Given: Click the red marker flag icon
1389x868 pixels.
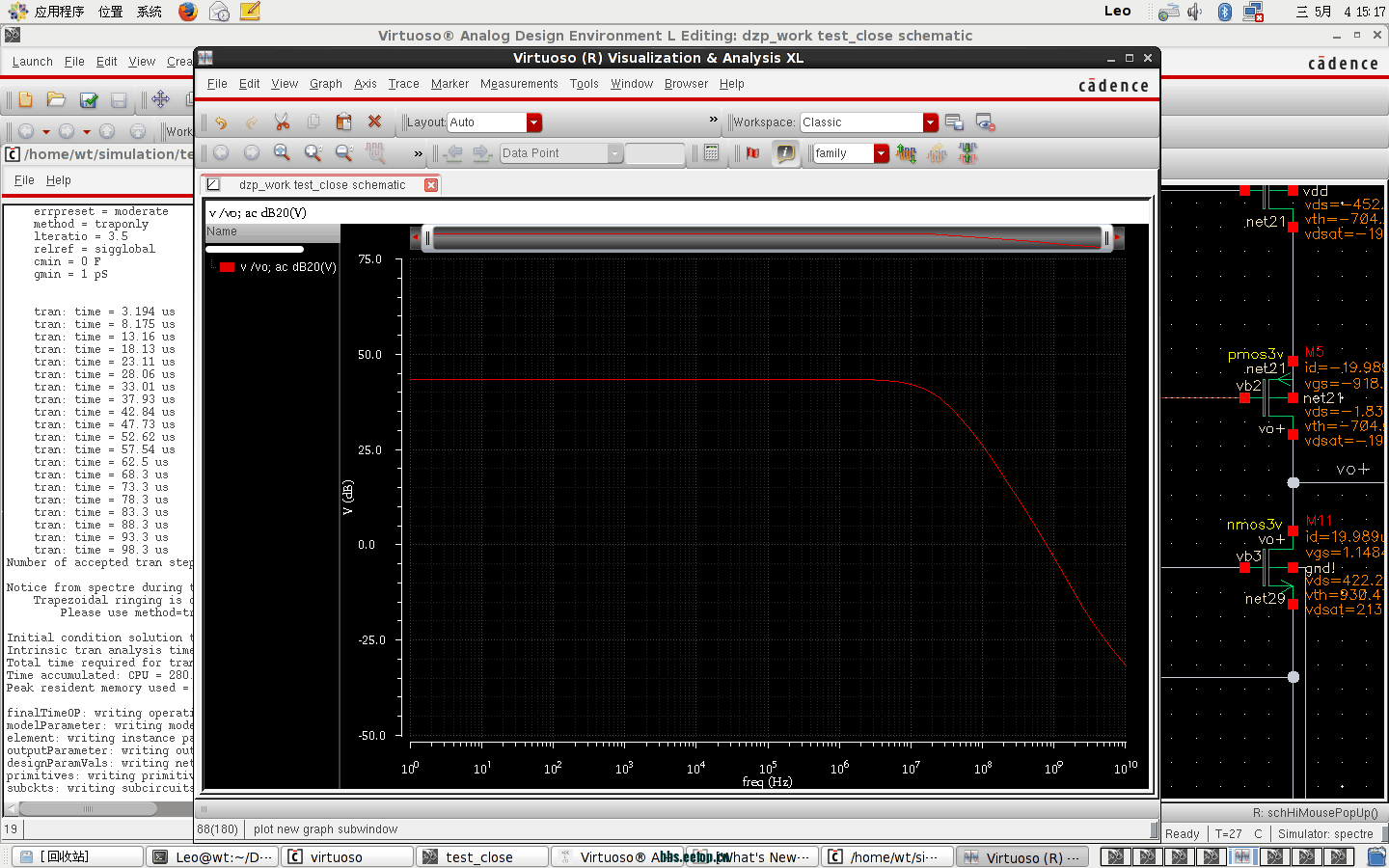Looking at the screenshot, I should (753, 152).
